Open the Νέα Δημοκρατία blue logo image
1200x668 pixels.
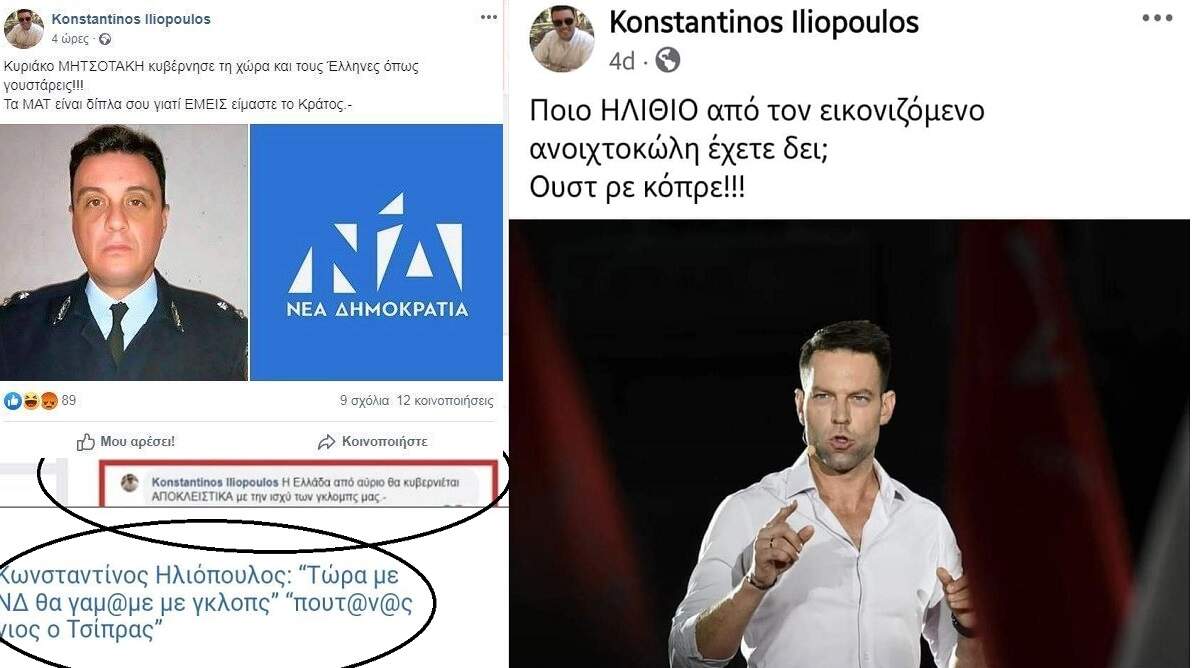click(x=376, y=252)
